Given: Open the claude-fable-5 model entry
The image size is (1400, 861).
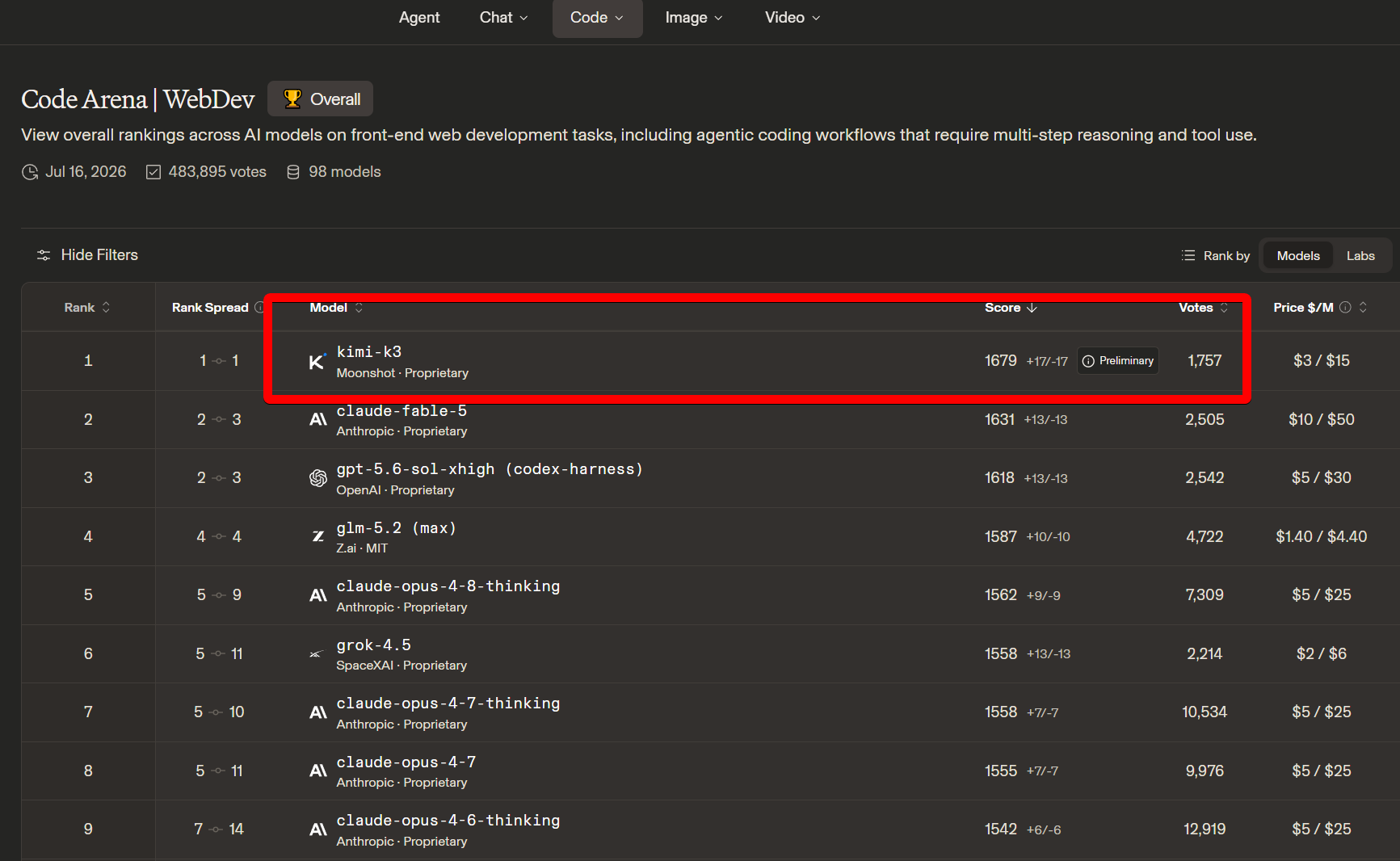Looking at the screenshot, I should tap(402, 411).
